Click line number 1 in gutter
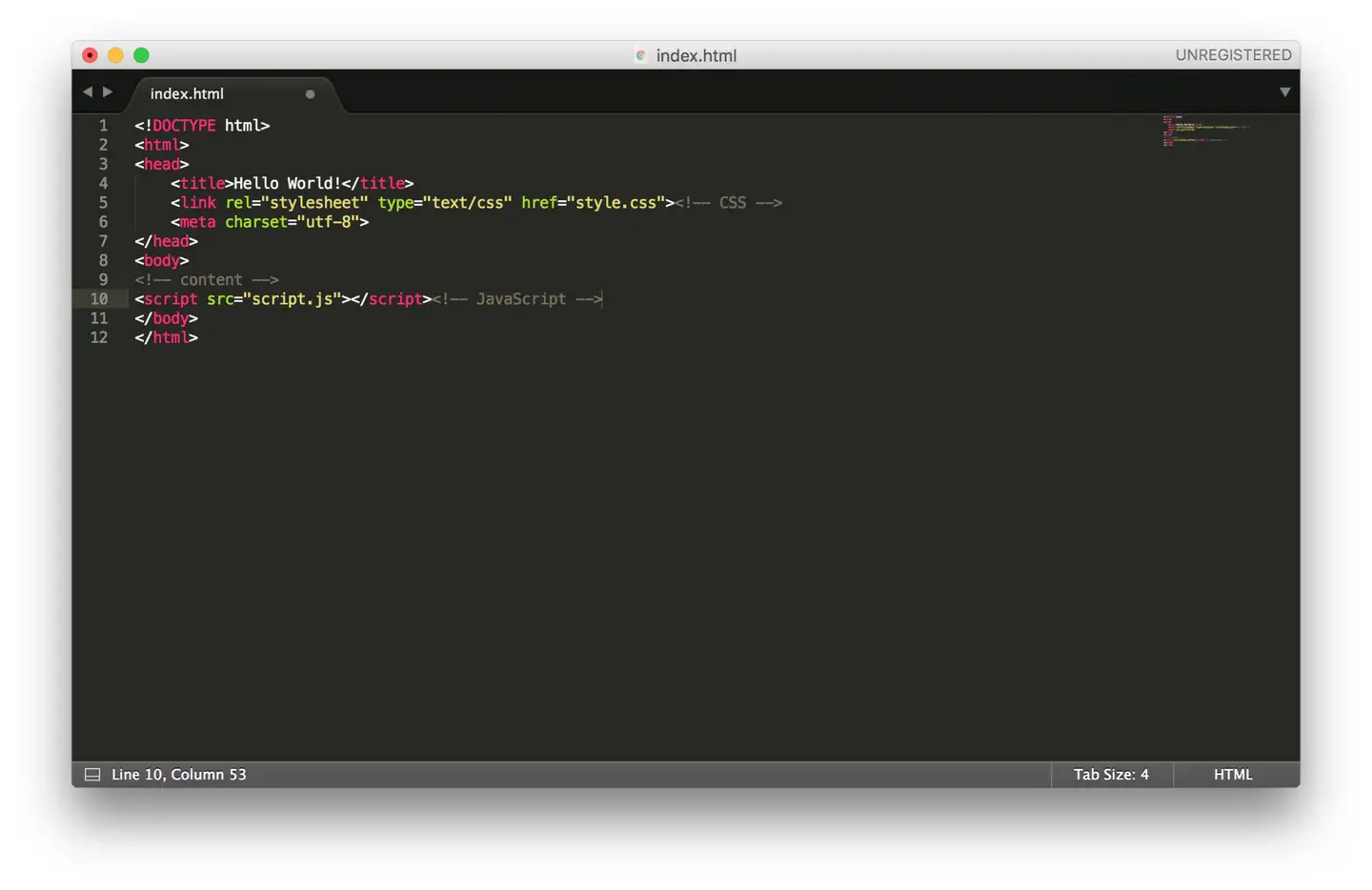The image size is (1372, 890). tap(103, 126)
